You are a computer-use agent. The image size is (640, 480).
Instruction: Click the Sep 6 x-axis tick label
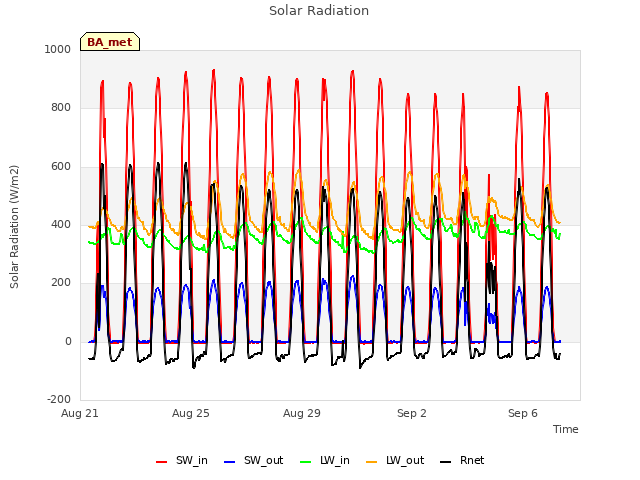[523, 413]
